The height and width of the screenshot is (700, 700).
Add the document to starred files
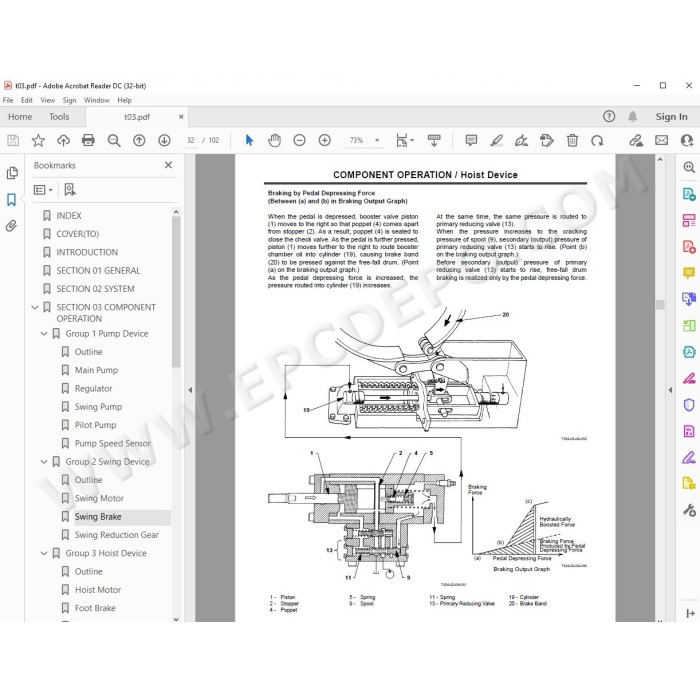pos(38,141)
